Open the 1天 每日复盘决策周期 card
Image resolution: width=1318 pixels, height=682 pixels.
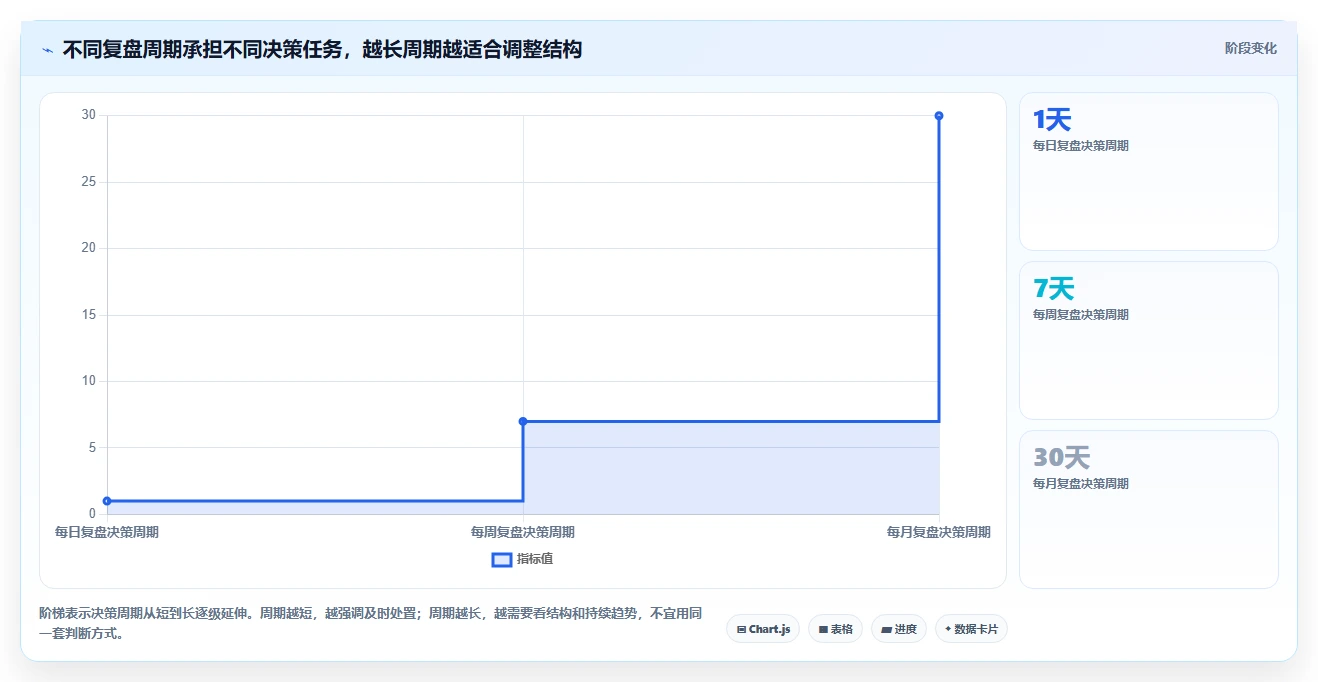tap(1148, 171)
